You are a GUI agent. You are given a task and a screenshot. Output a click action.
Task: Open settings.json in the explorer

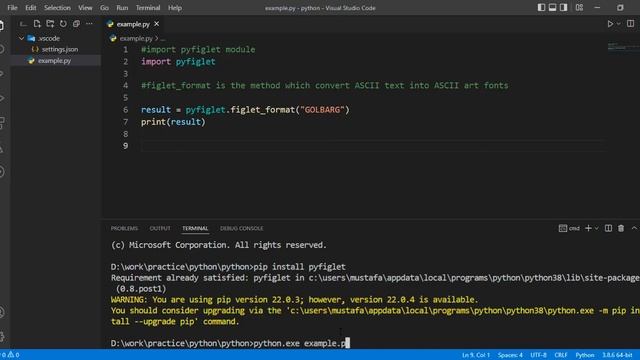[60, 49]
